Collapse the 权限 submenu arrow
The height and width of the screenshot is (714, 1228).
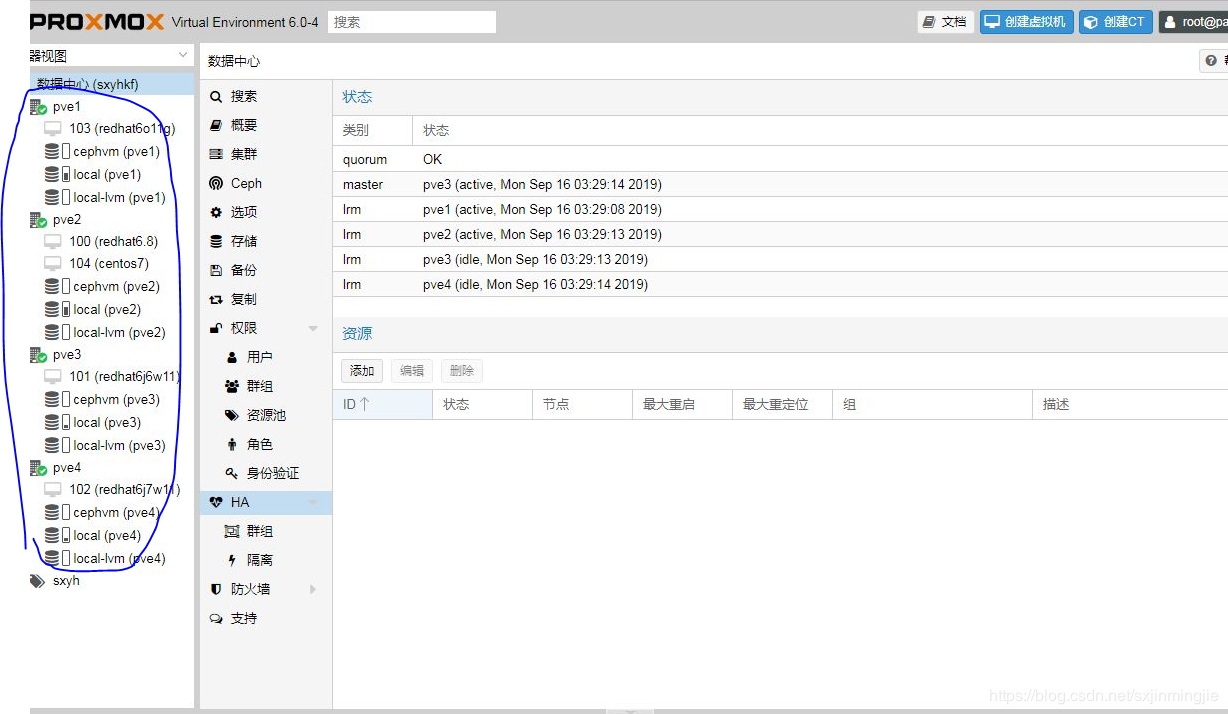(313, 329)
